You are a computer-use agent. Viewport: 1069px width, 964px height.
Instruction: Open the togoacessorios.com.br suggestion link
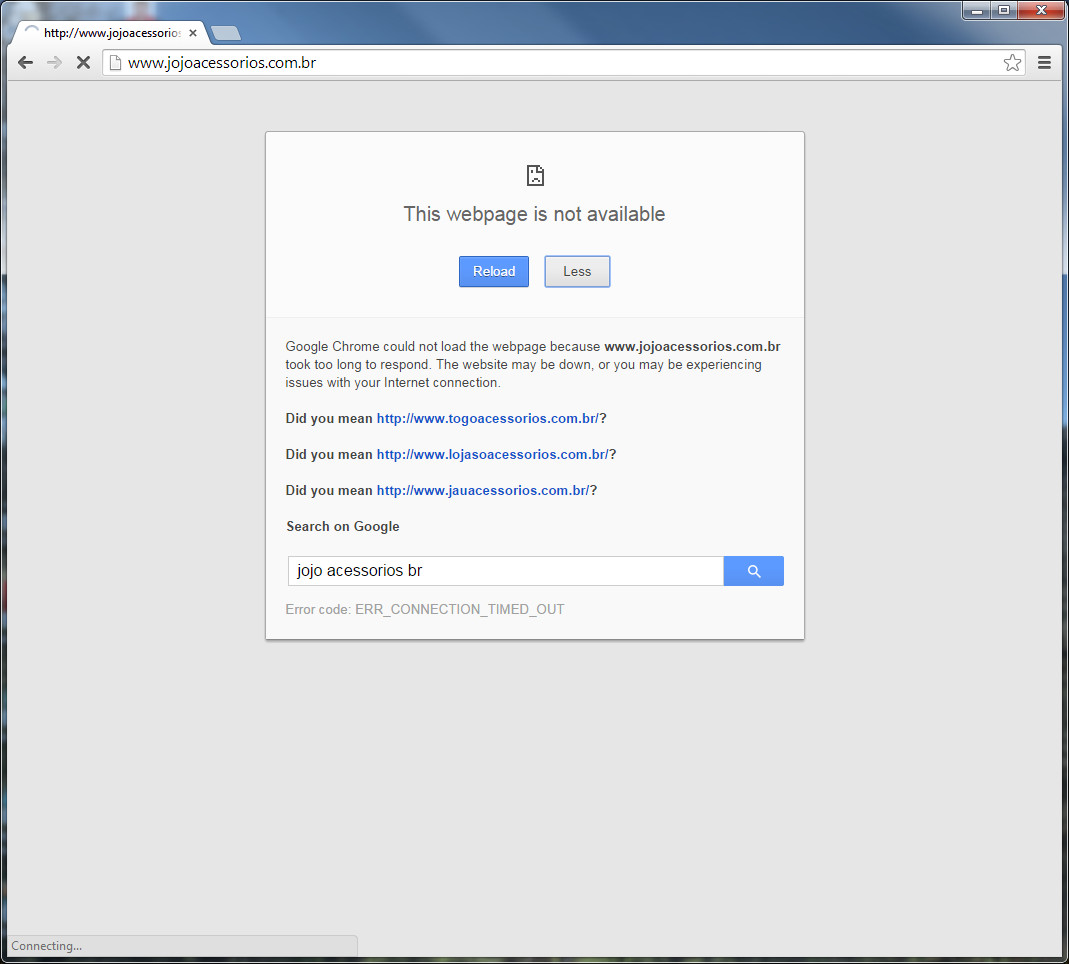point(487,419)
